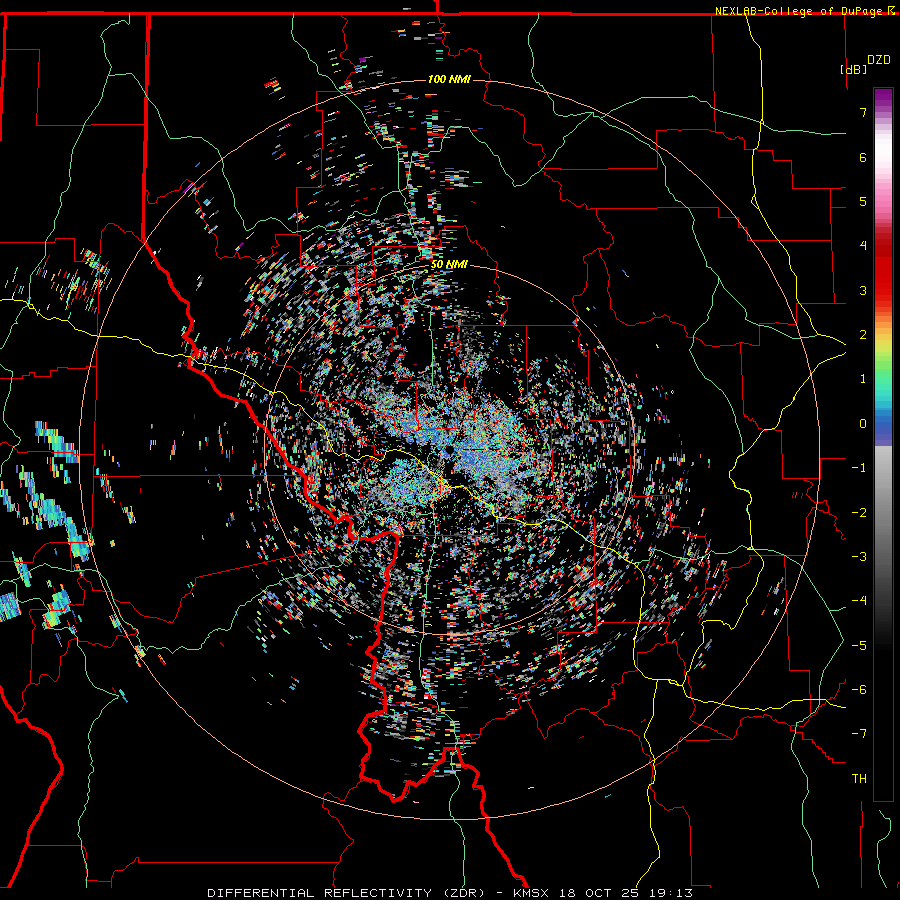Click the color scale value 6

click(863, 157)
